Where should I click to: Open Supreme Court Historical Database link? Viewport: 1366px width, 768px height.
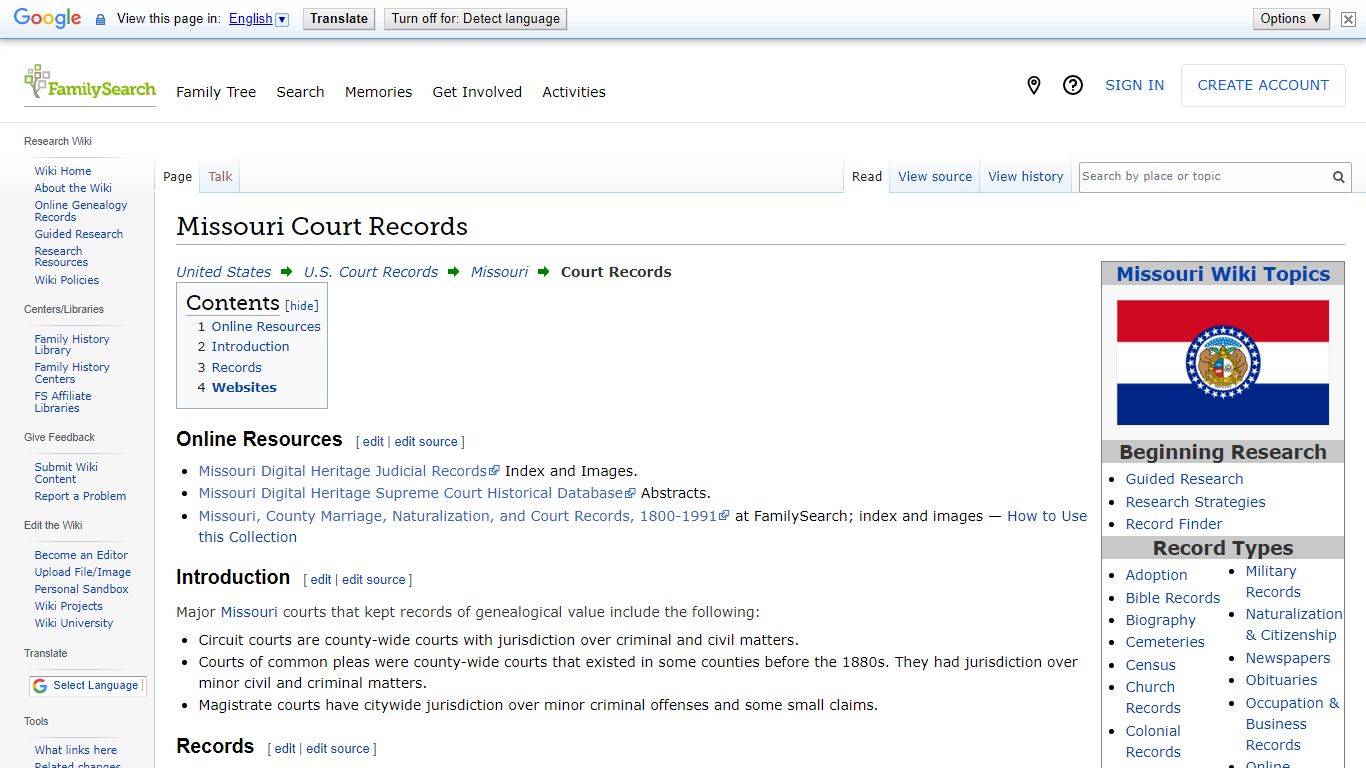coord(417,493)
